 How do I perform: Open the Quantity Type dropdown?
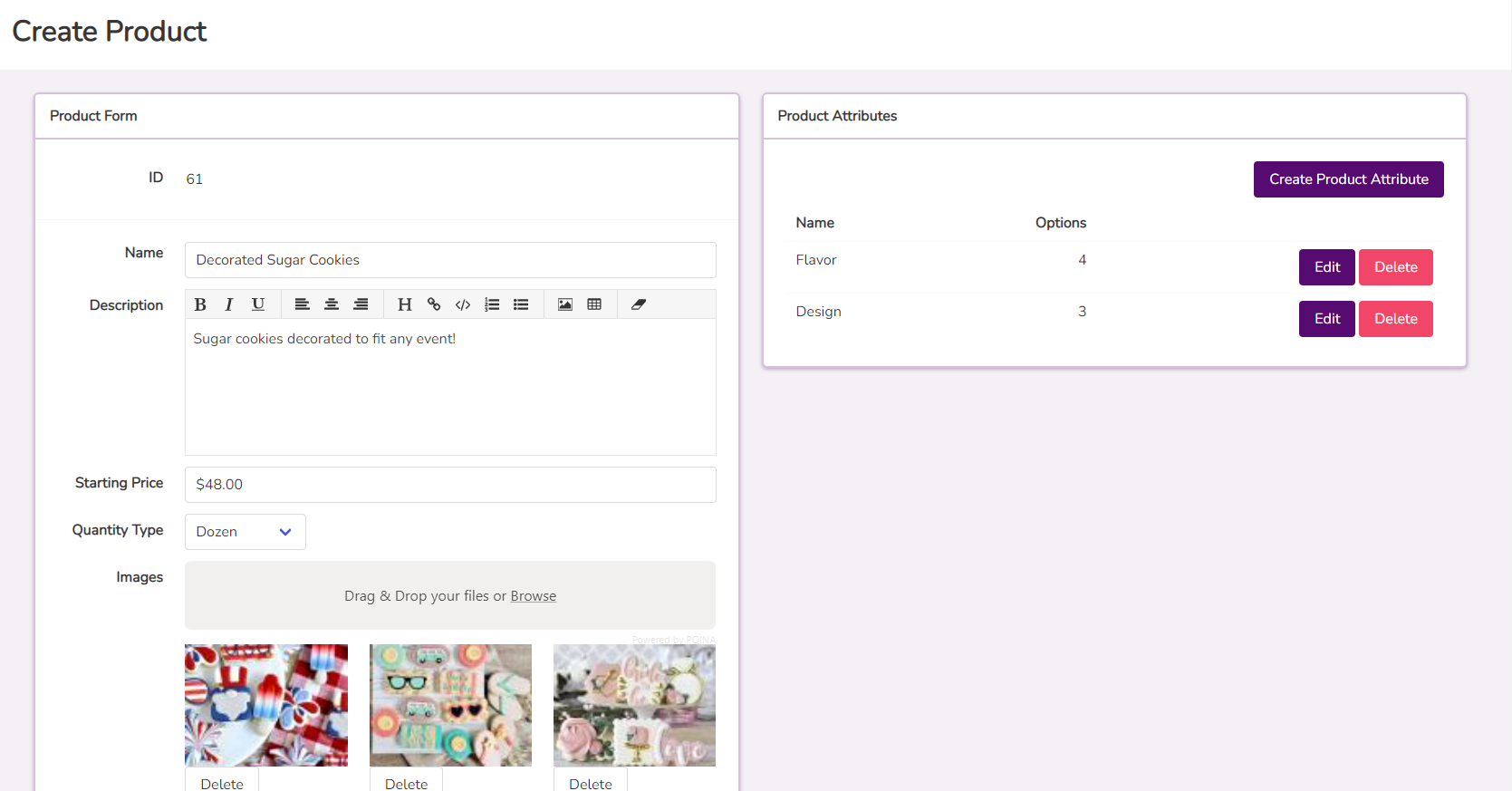pyautogui.click(x=245, y=532)
